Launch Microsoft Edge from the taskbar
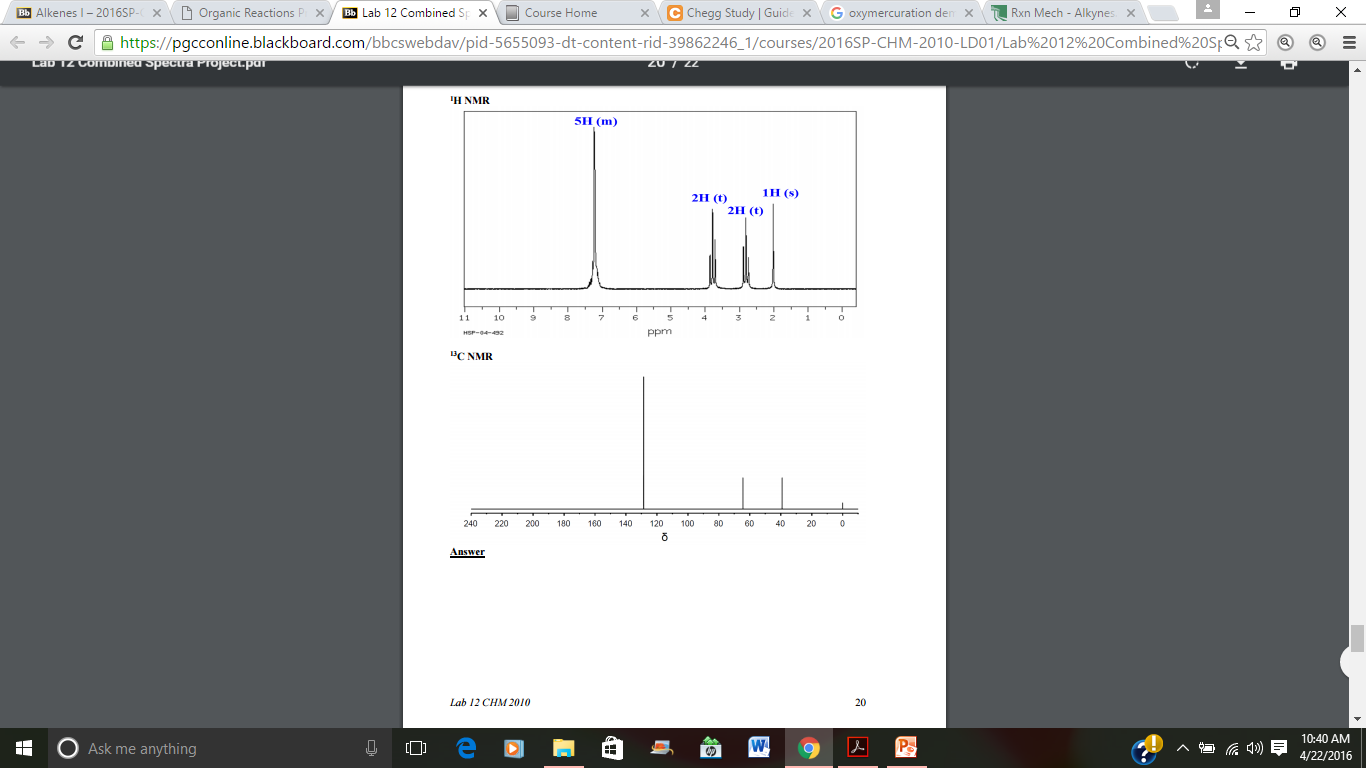Viewport: 1366px width, 768px height. tap(465, 747)
